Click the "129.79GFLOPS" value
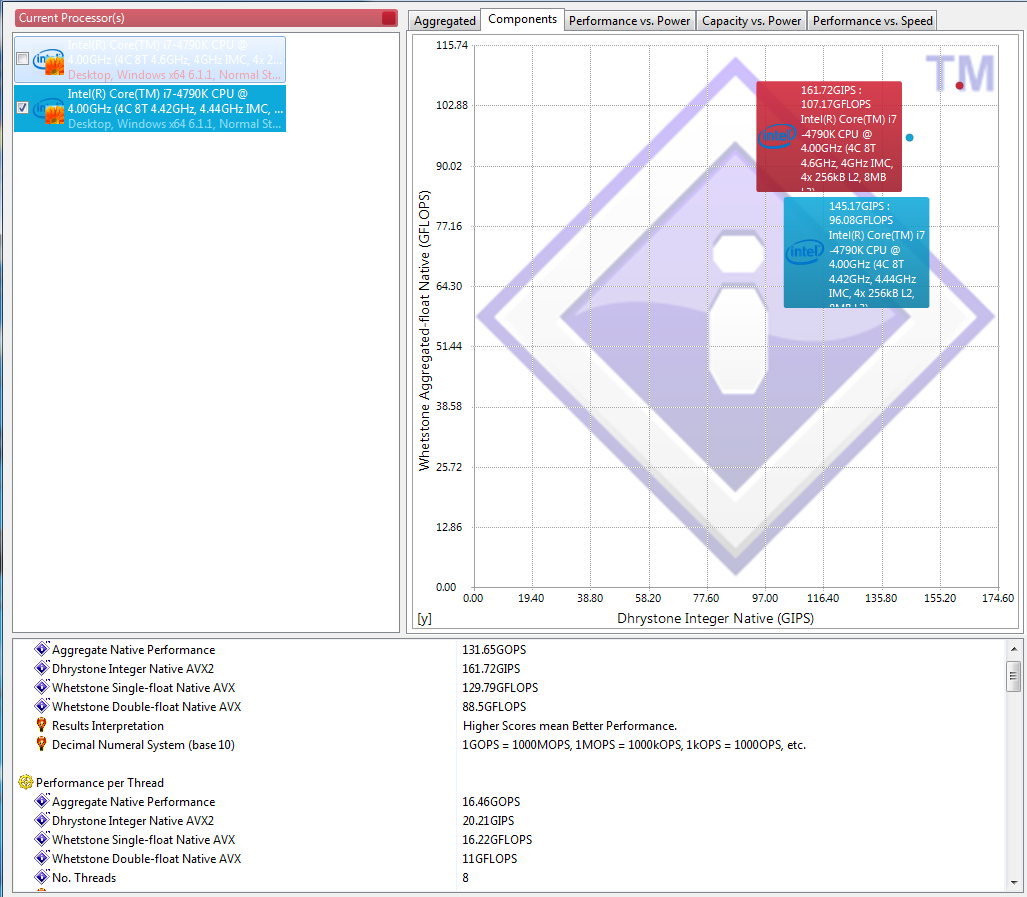 pyautogui.click(x=500, y=687)
